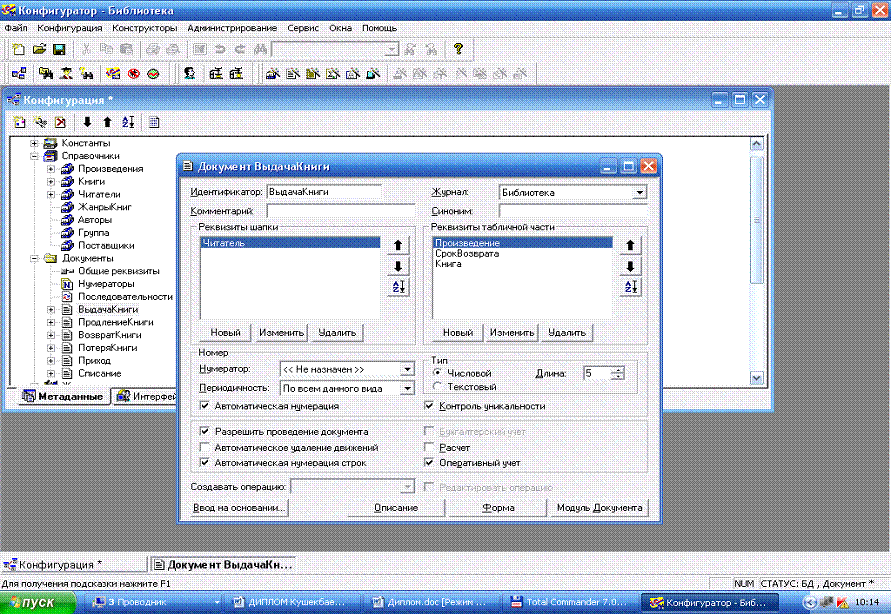Click move-down arrow for table part attributes

pyautogui.click(x=630, y=266)
